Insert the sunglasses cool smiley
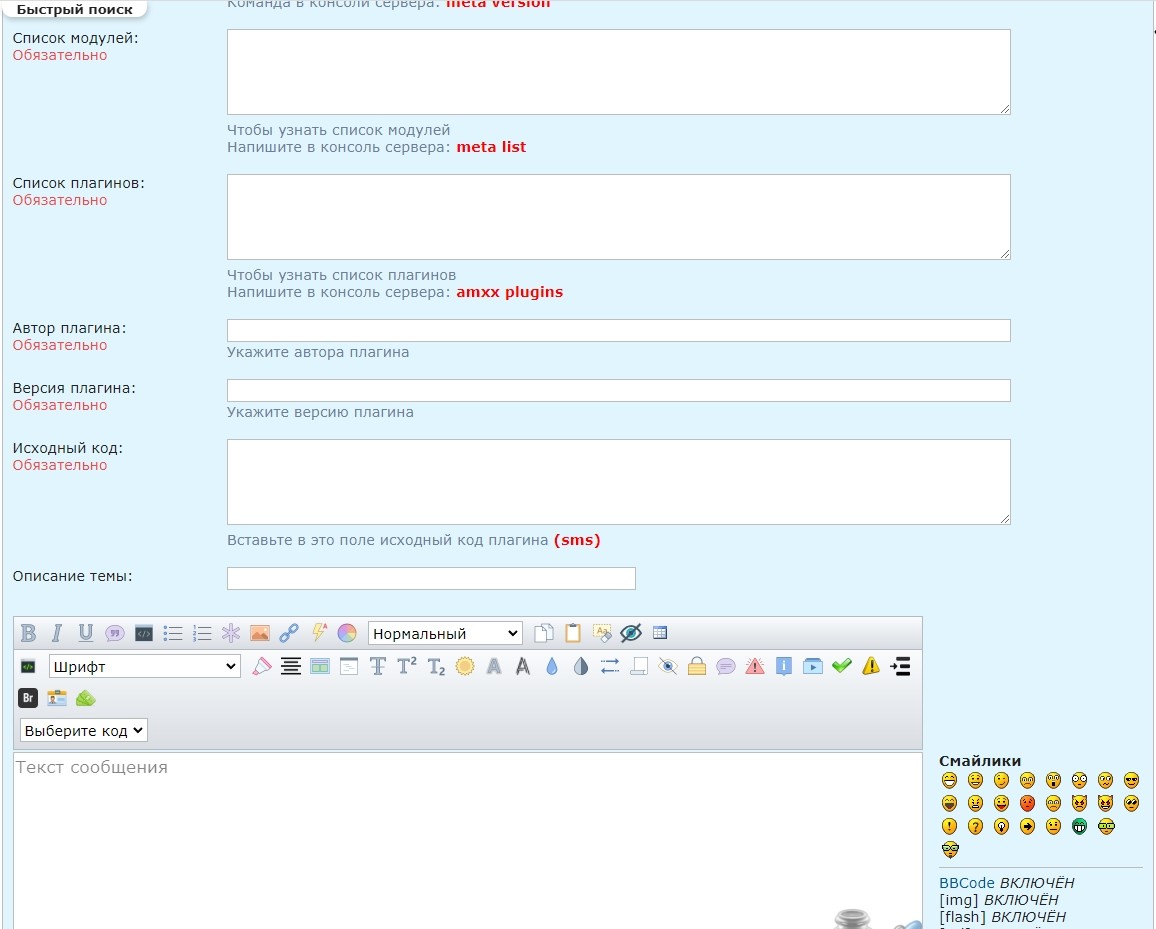Viewport: 1156px width, 929px height. 1131,780
